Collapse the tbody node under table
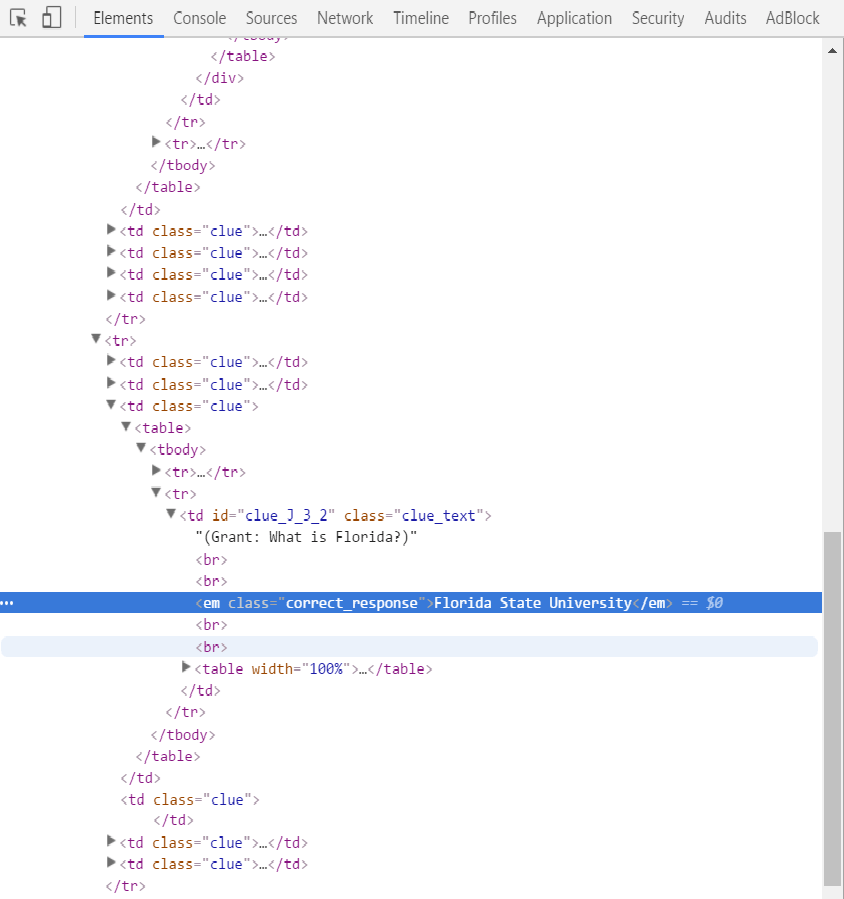 tap(141, 449)
